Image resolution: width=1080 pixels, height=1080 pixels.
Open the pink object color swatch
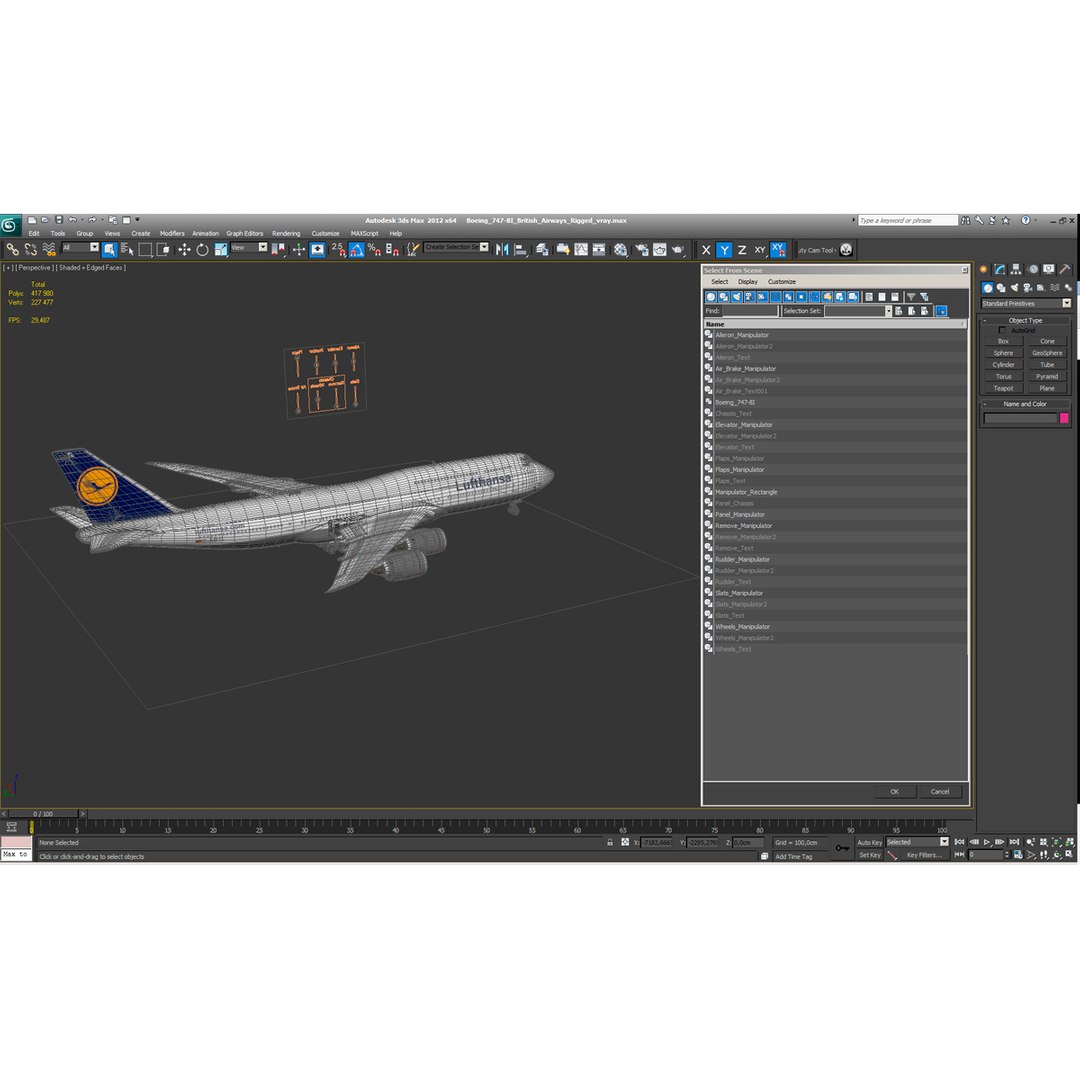coord(1064,418)
